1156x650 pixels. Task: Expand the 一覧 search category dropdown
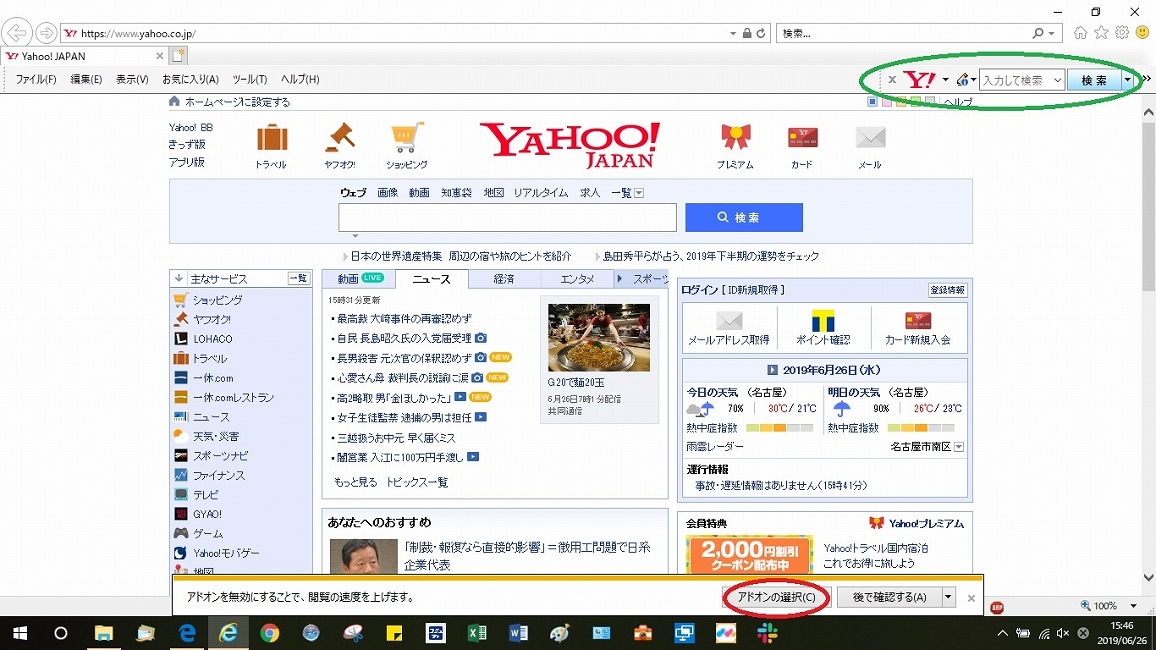(639, 193)
